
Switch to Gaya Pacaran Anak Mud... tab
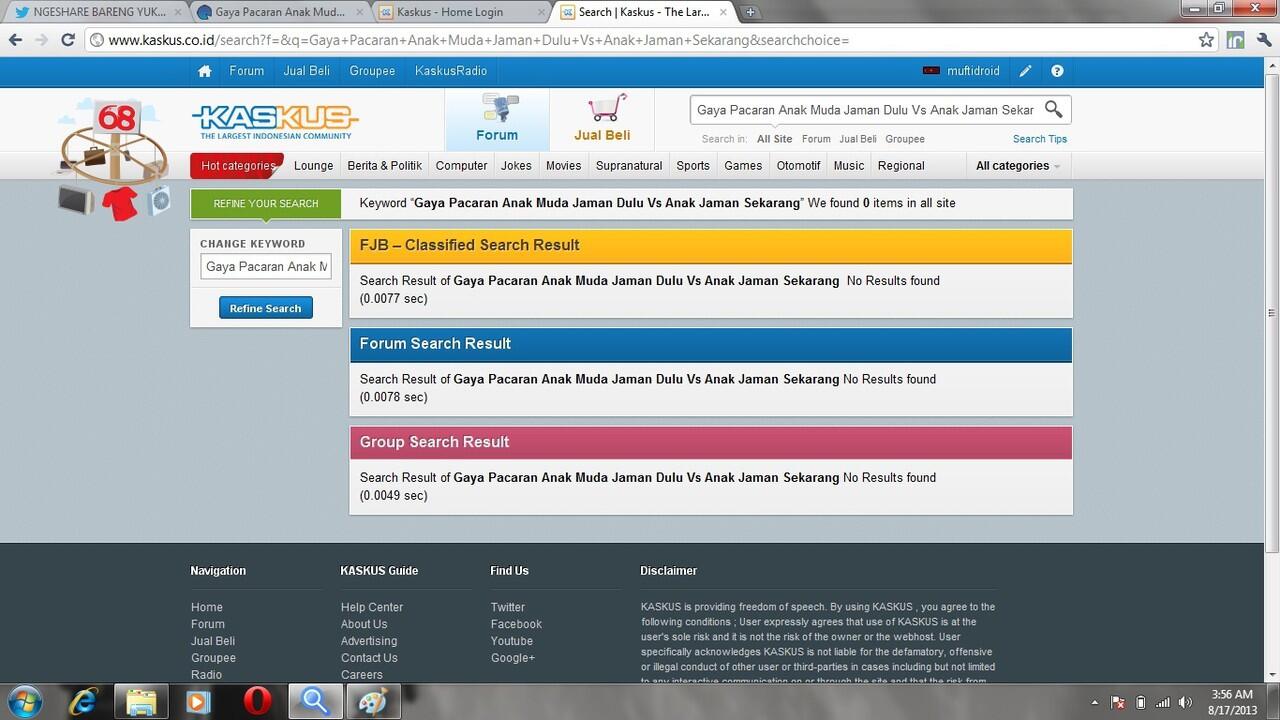(x=281, y=12)
